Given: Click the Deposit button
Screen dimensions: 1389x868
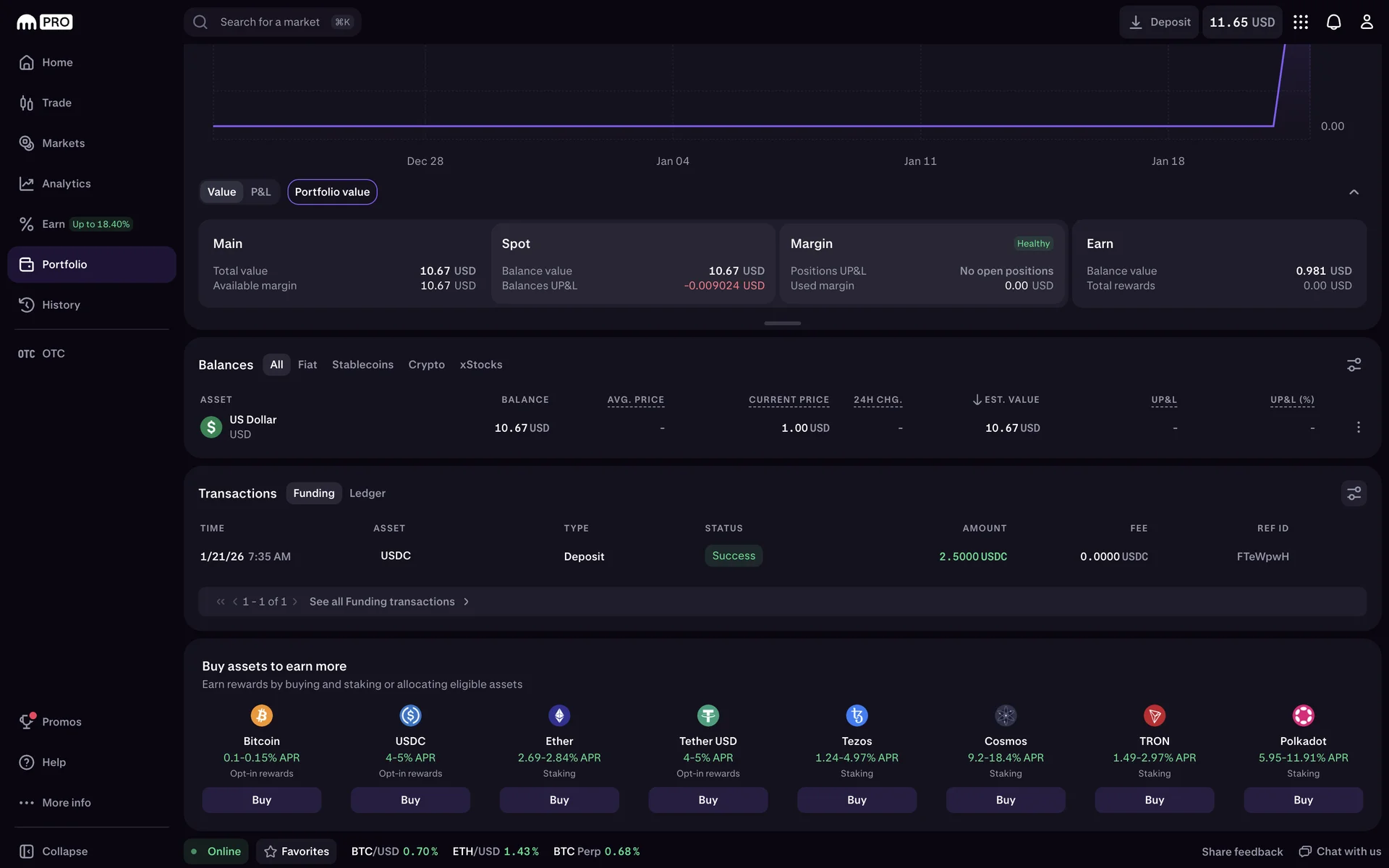Looking at the screenshot, I should tap(1159, 22).
